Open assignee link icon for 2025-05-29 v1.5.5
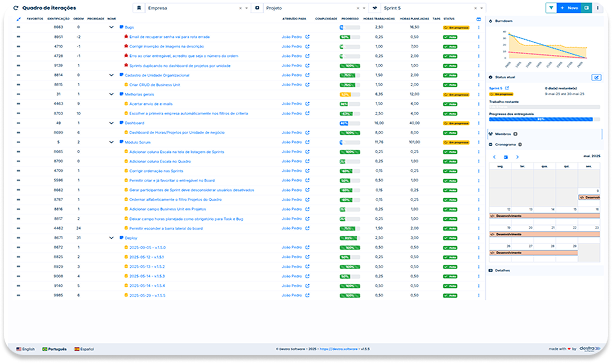 coord(307,295)
